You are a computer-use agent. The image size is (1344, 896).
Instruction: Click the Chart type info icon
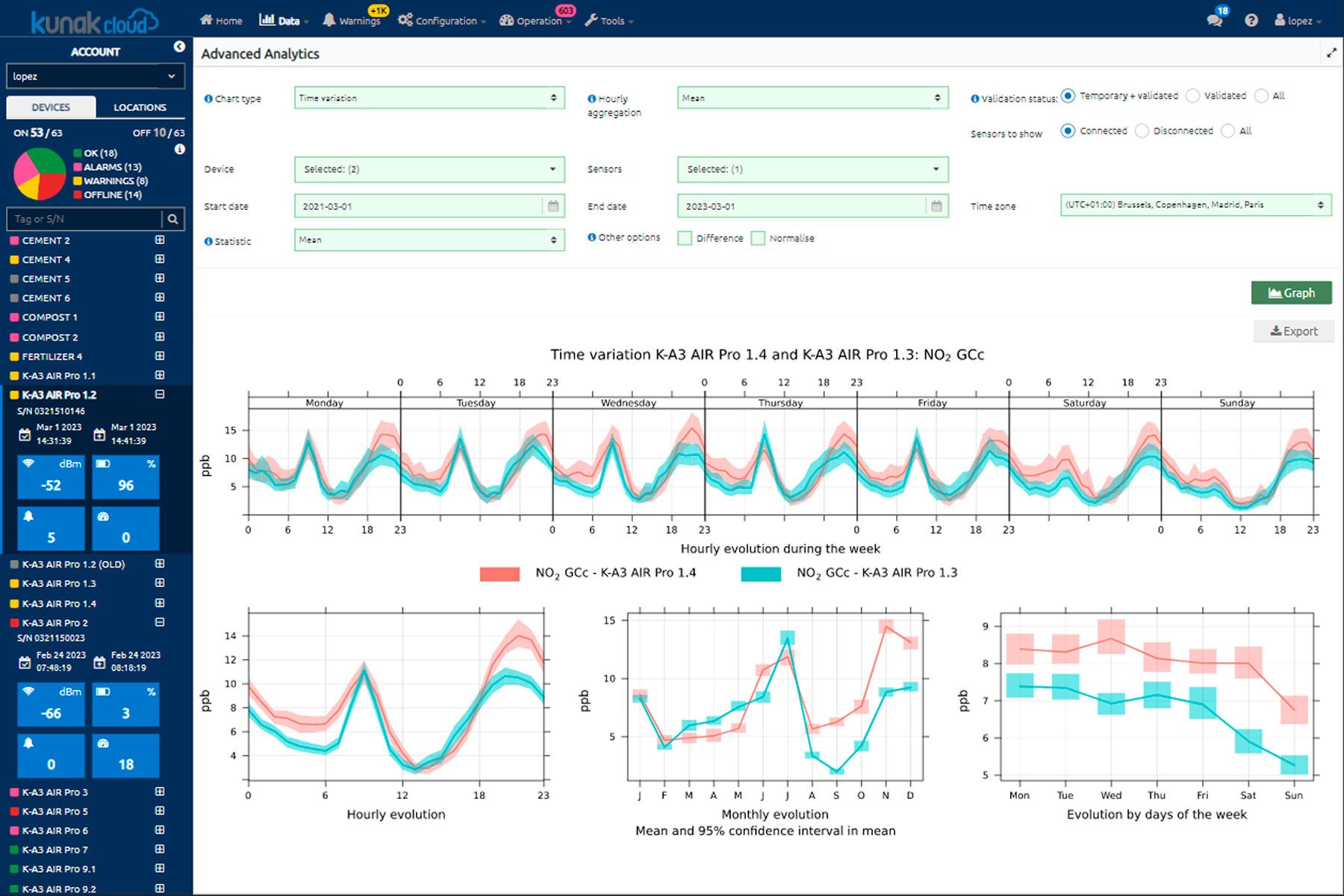coord(208,99)
